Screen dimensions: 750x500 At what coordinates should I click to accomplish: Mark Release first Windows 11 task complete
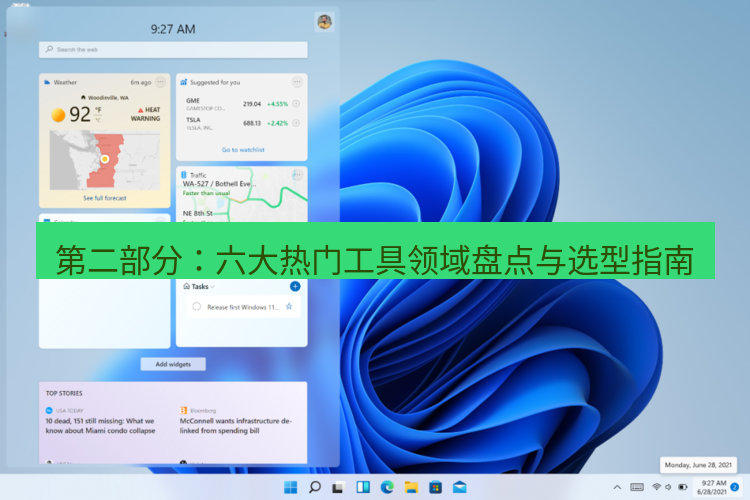click(x=197, y=306)
